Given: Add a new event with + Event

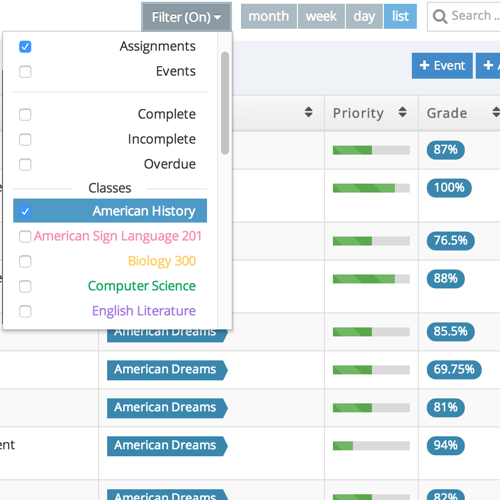Looking at the screenshot, I should (442, 66).
